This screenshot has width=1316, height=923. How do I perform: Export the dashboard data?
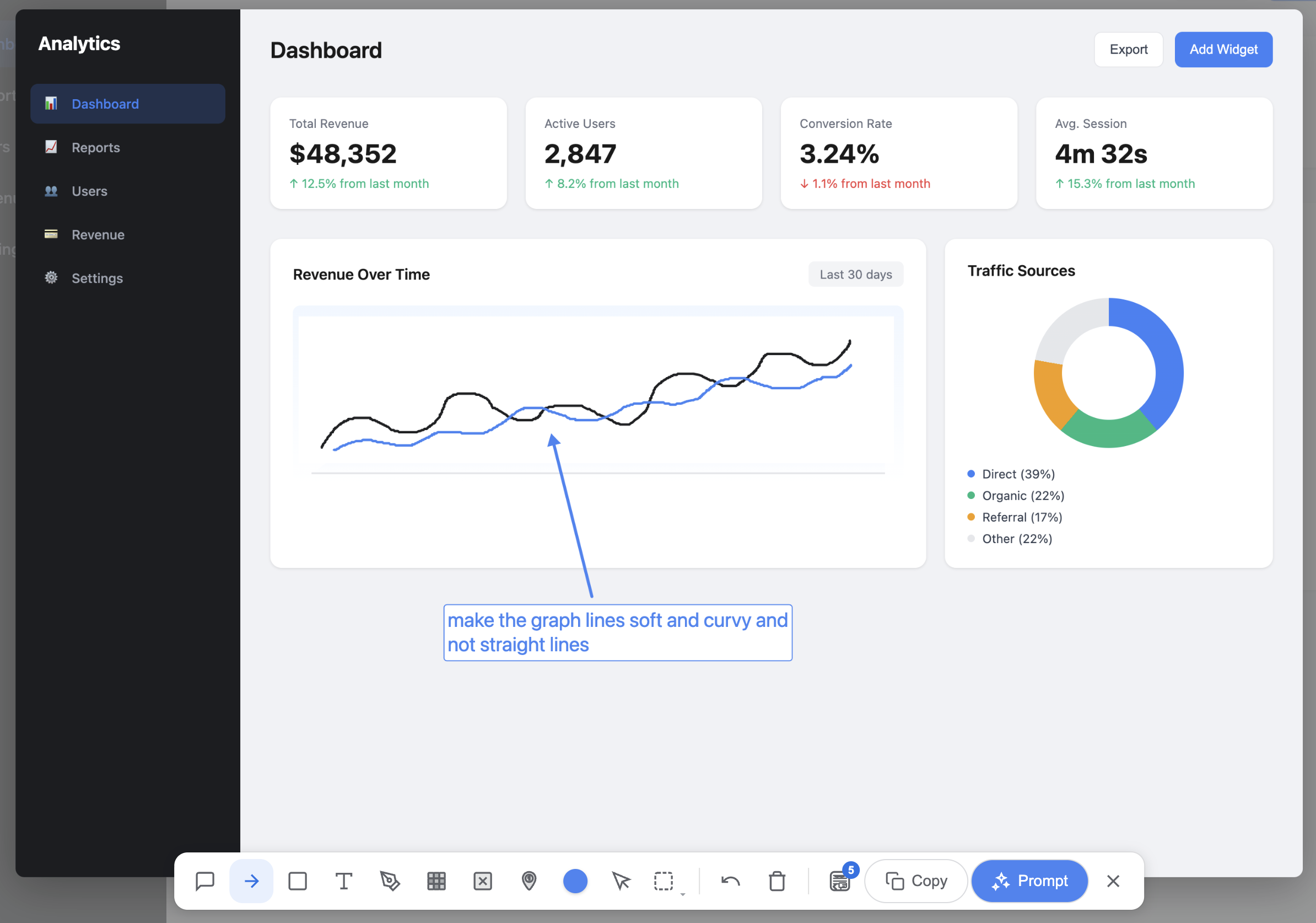click(1128, 49)
